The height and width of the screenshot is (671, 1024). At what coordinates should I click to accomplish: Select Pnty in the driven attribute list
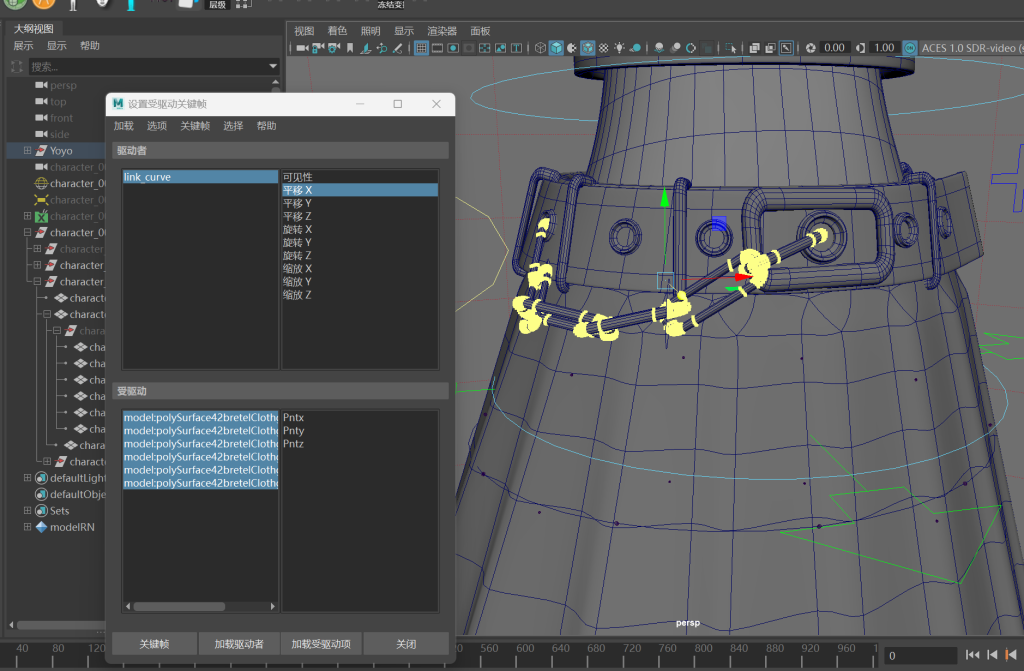click(360, 431)
